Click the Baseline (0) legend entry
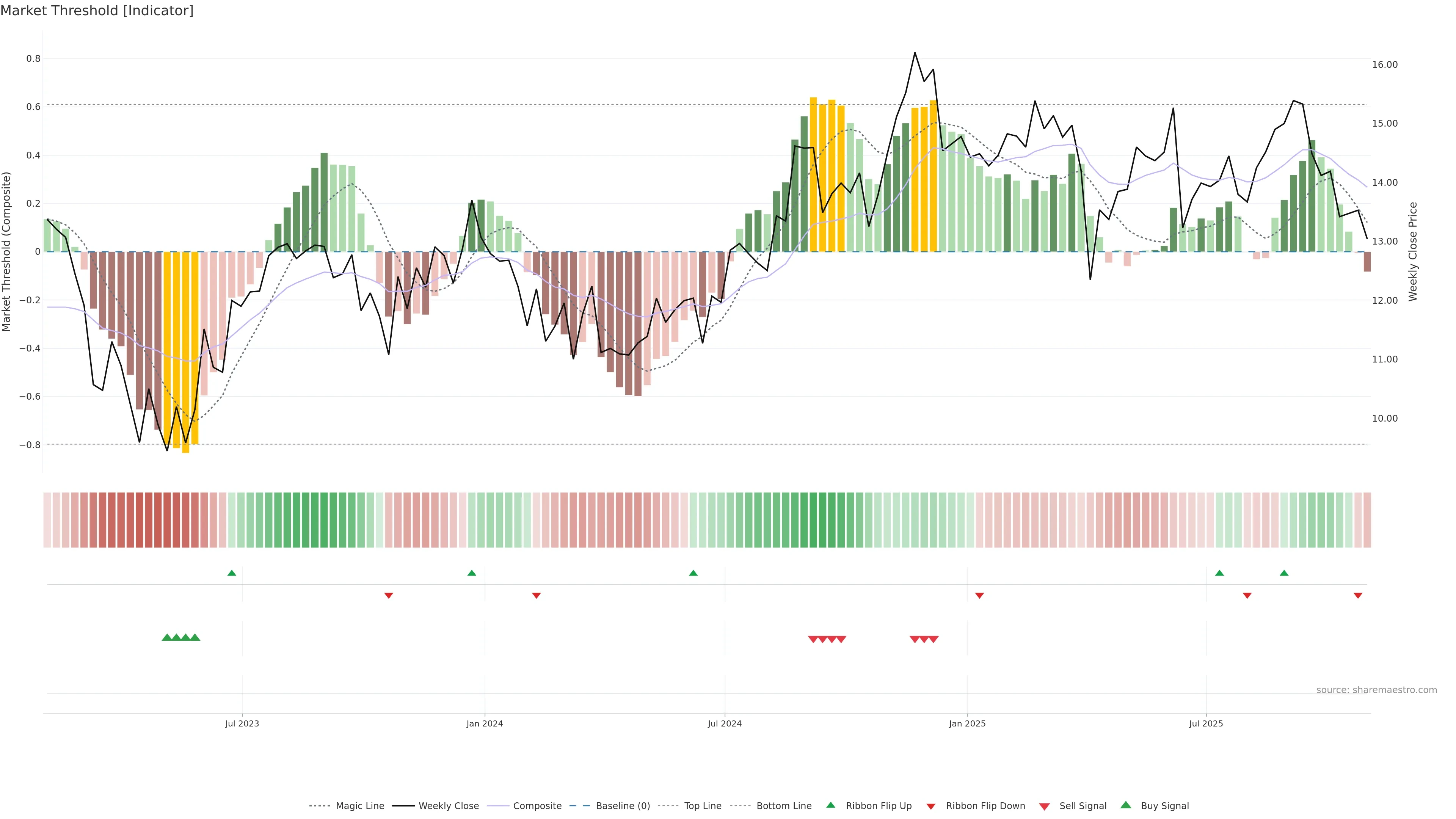Image resolution: width=1456 pixels, height=819 pixels. 622,806
